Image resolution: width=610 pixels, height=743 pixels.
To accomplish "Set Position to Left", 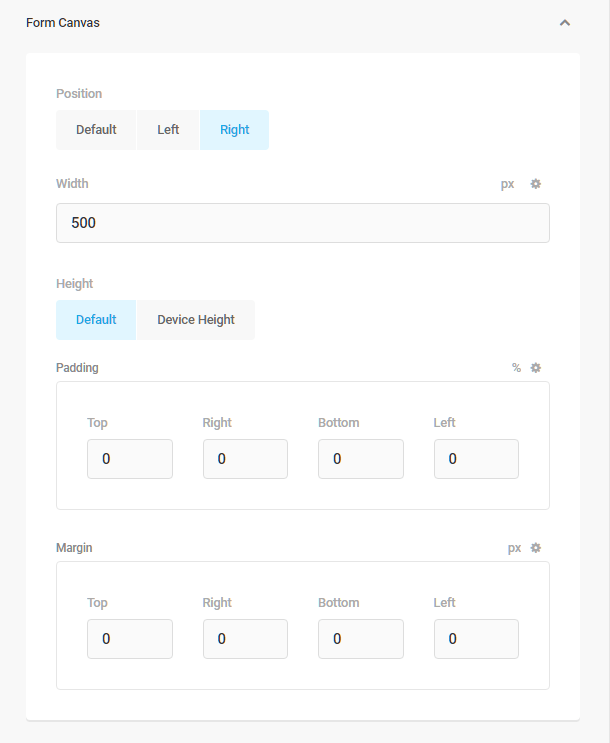I will pos(168,130).
